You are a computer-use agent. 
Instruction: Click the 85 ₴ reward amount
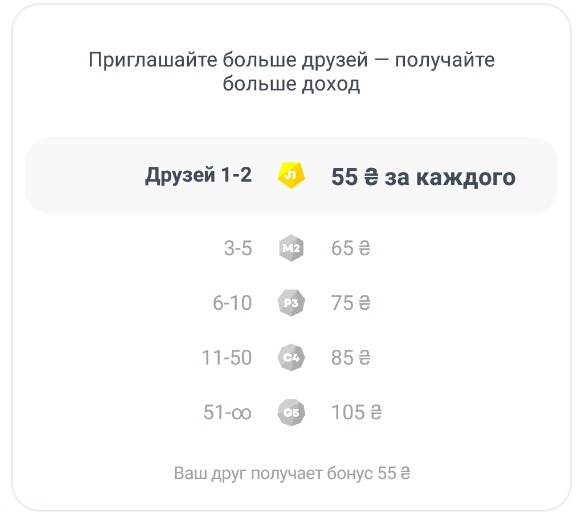[351, 357]
